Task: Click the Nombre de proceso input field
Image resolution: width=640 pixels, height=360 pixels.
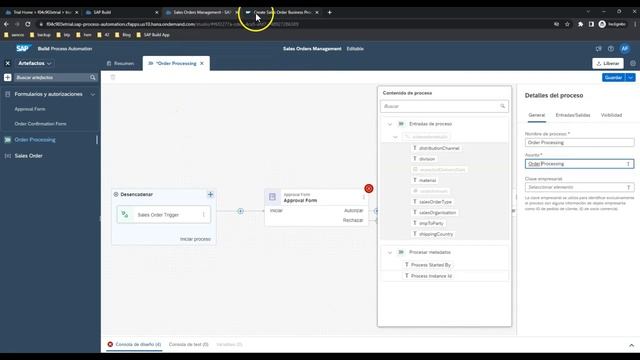Action: pos(579,142)
